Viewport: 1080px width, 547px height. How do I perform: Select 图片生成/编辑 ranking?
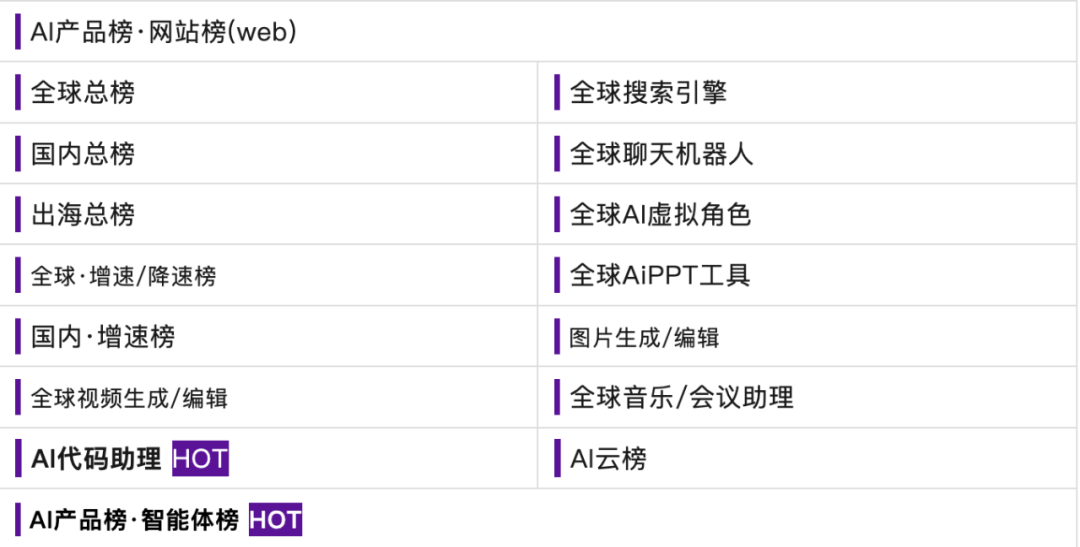[644, 337]
